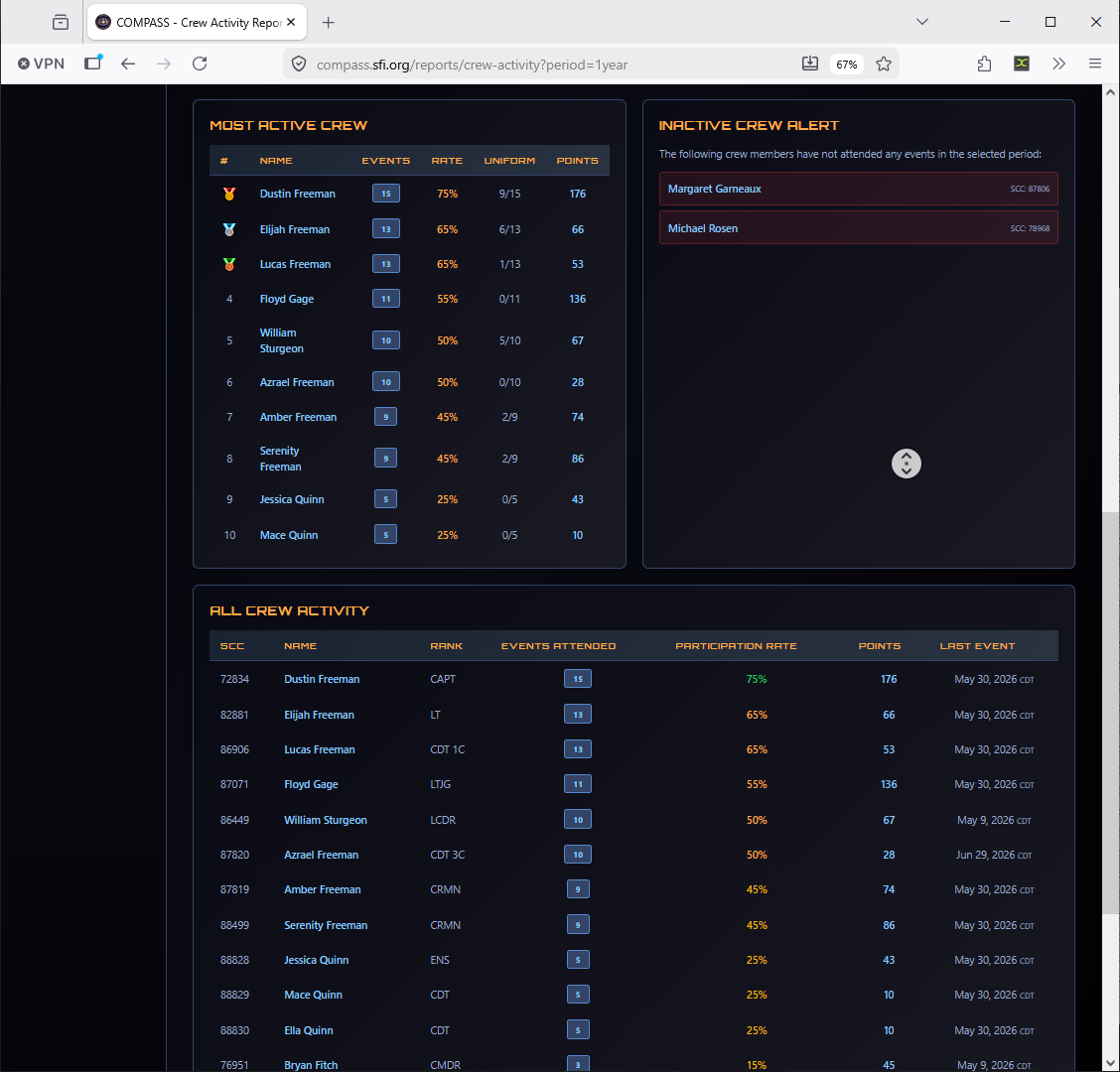Click Dustin Freeman's 15 events badge in Most Active

point(385,194)
